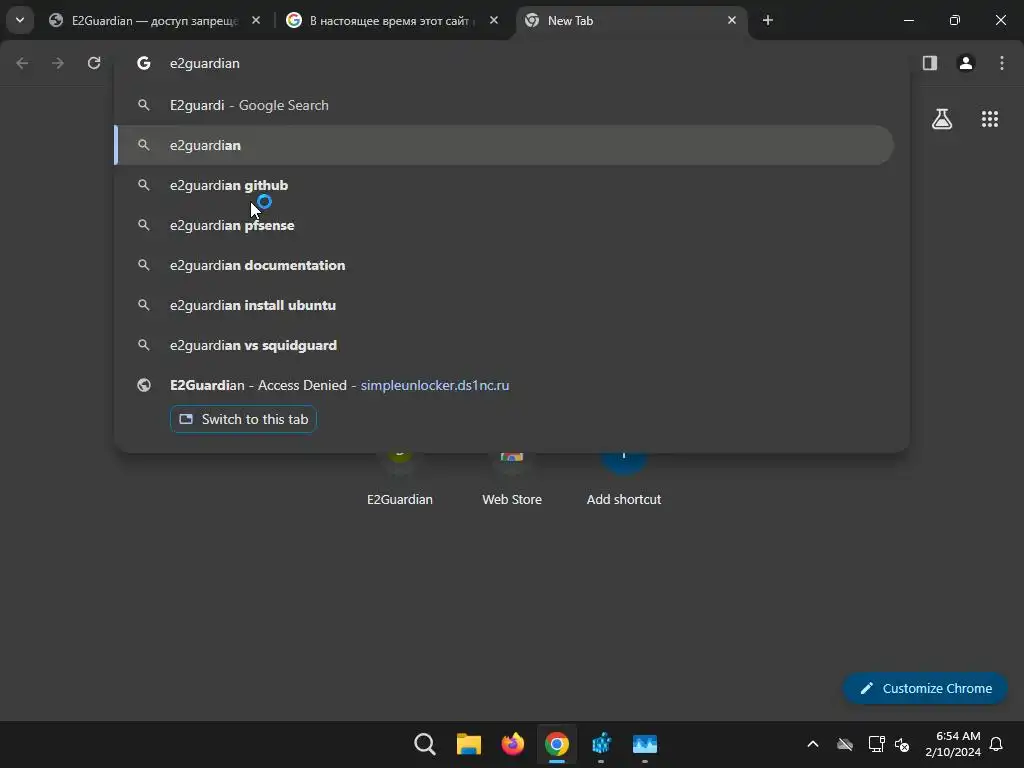Switch to the E2Guardian — доступ запрещен tab
The image size is (1024, 768).
pyautogui.click(x=155, y=21)
